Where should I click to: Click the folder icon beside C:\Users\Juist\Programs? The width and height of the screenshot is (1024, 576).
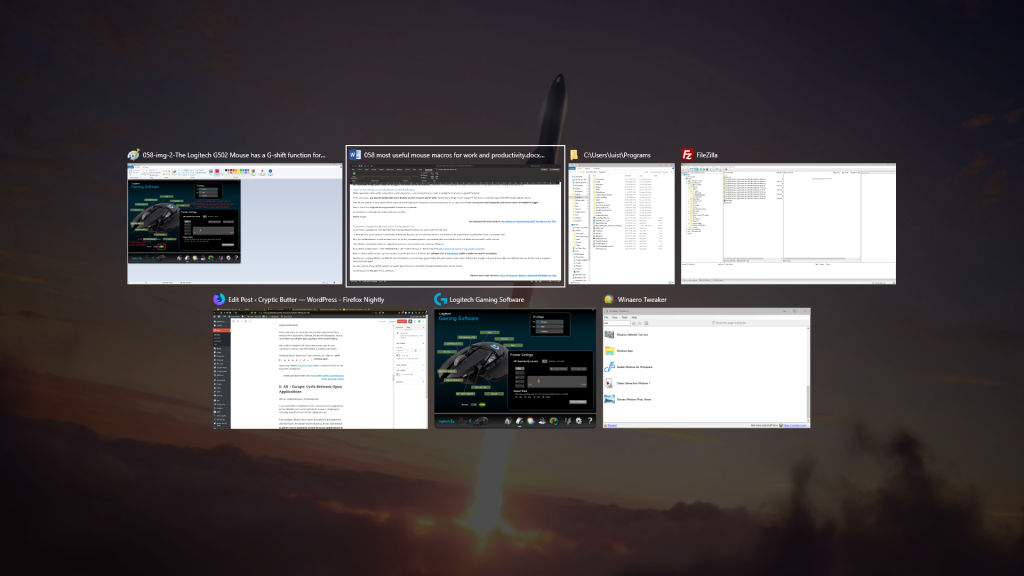coord(575,155)
